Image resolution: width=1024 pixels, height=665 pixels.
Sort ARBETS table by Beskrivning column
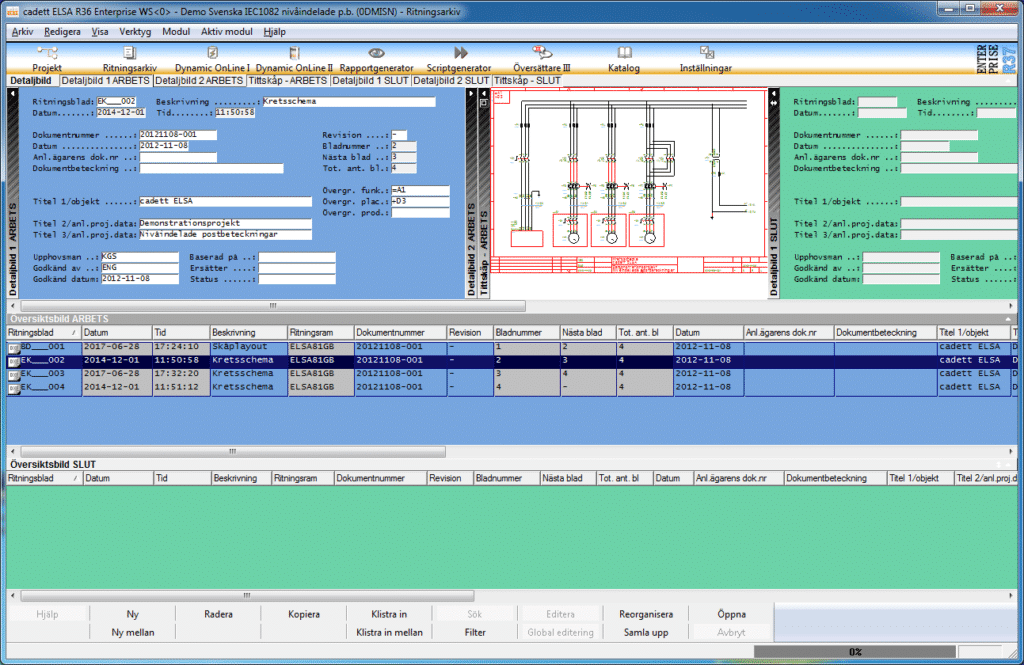click(248, 332)
